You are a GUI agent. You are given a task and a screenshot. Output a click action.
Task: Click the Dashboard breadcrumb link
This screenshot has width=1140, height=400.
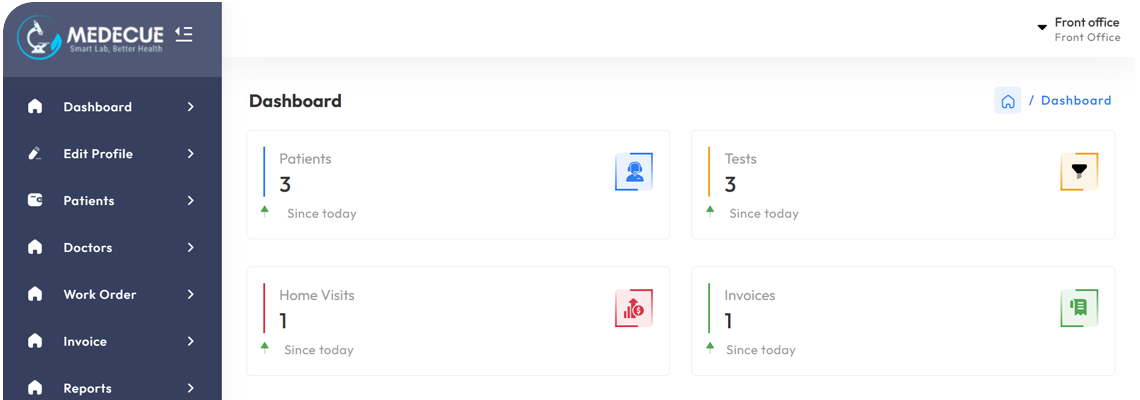click(1076, 101)
